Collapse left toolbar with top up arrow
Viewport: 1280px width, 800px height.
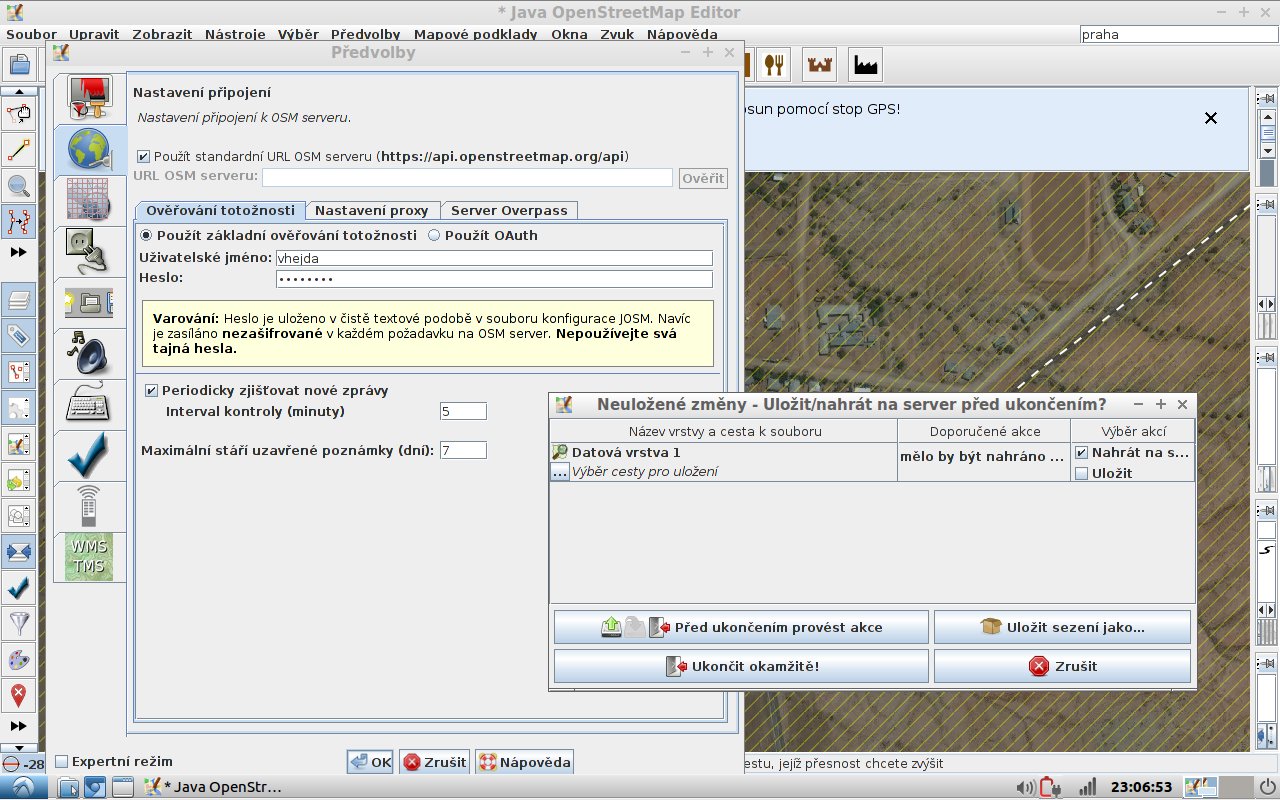(x=18, y=91)
